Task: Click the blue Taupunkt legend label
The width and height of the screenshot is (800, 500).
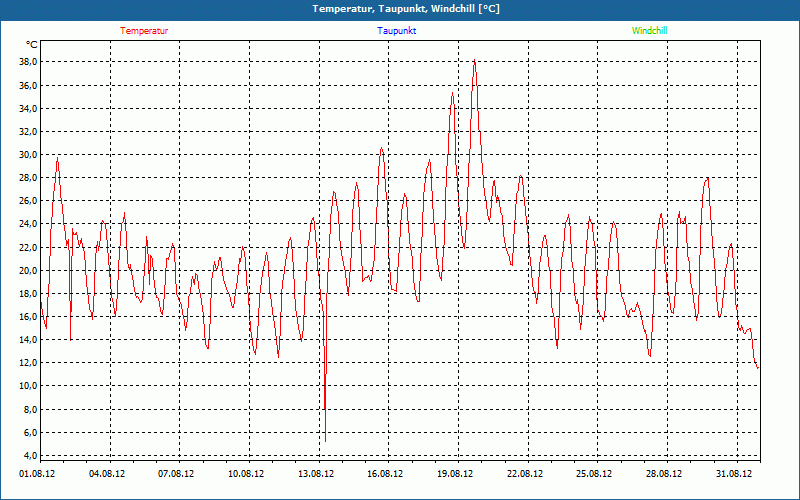Action: (x=397, y=31)
